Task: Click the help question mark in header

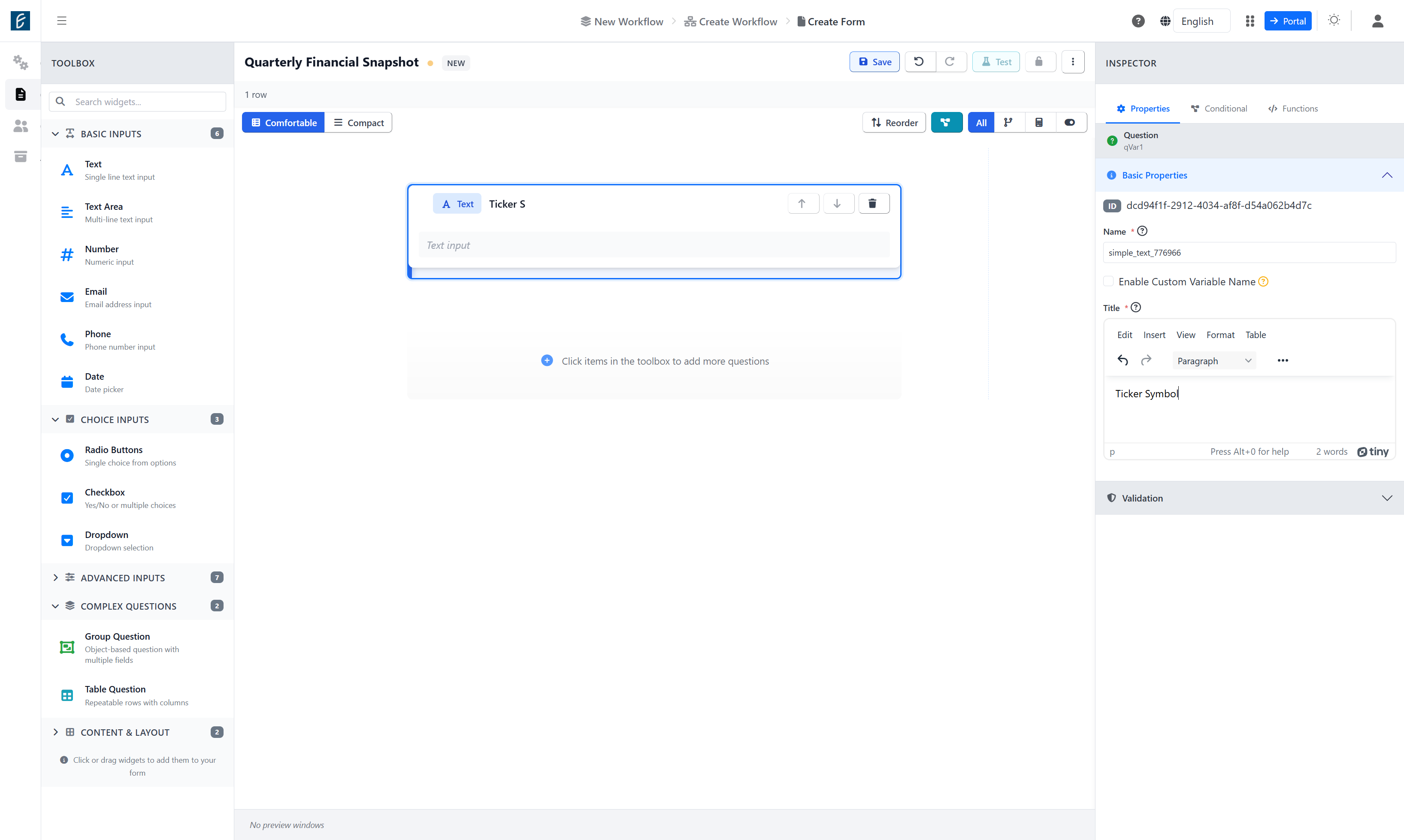Action: point(1138,21)
